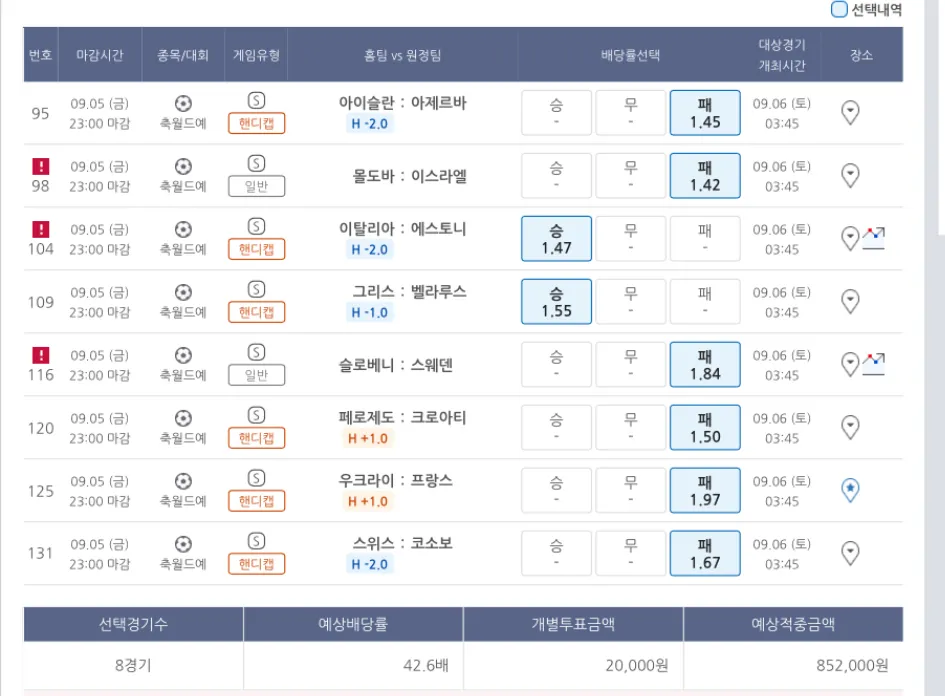Toggle 패 1.50 for 페로제도 : 크로아티
The height and width of the screenshot is (696, 945).
[x=705, y=427]
